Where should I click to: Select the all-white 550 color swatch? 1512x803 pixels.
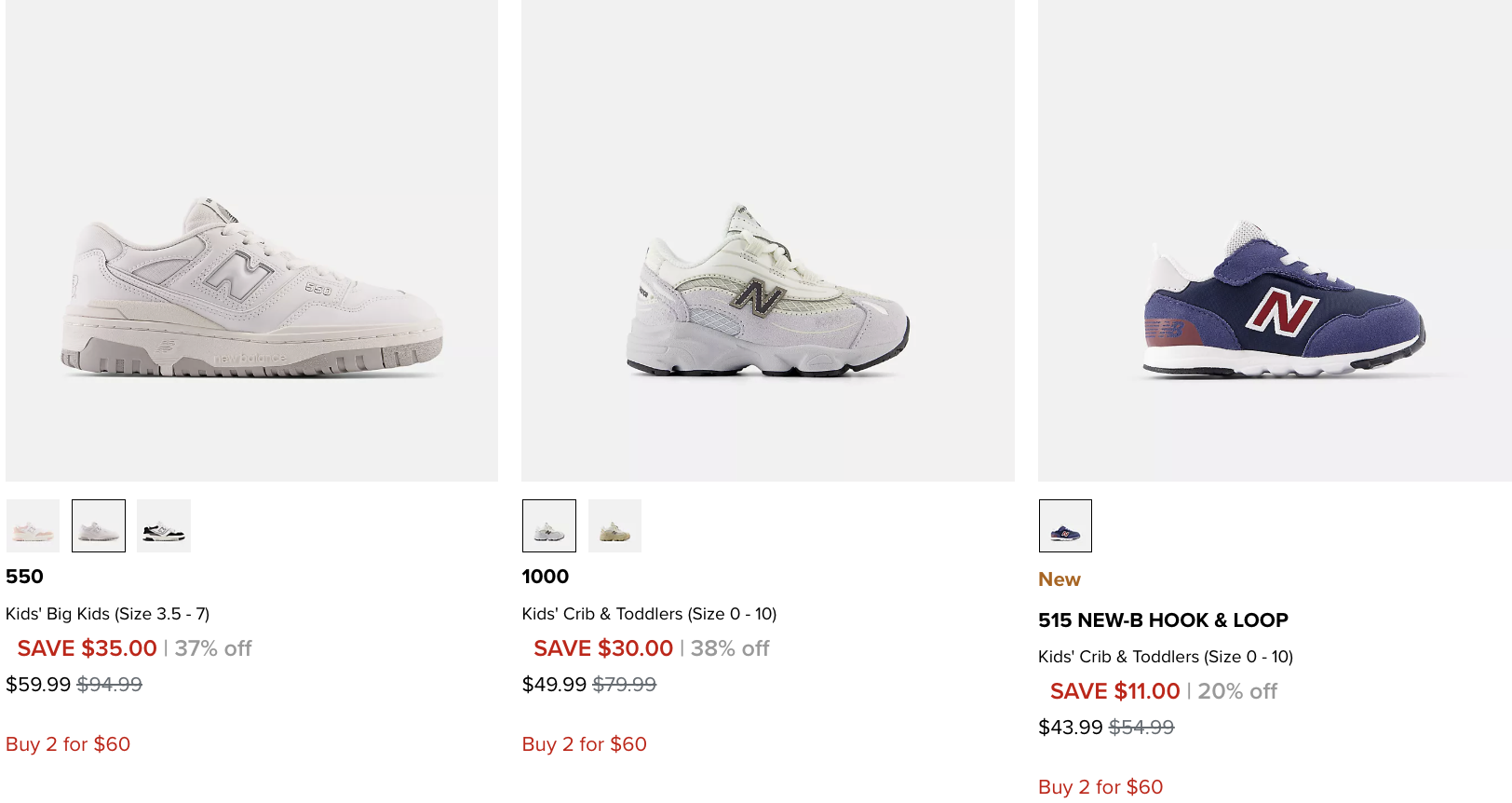[x=99, y=525]
